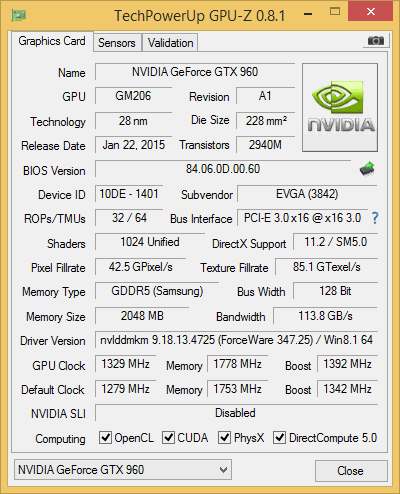Click the title bar text TechPowerUp GPU-Z 0.8.1

200,15
